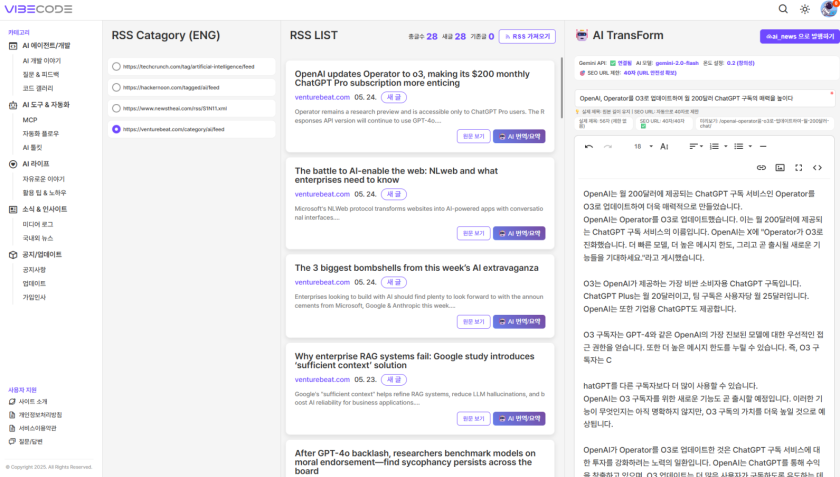This screenshot has height=477, width=840.
Task: Select the venturebeat.com feed radio button
Action: 116,129
